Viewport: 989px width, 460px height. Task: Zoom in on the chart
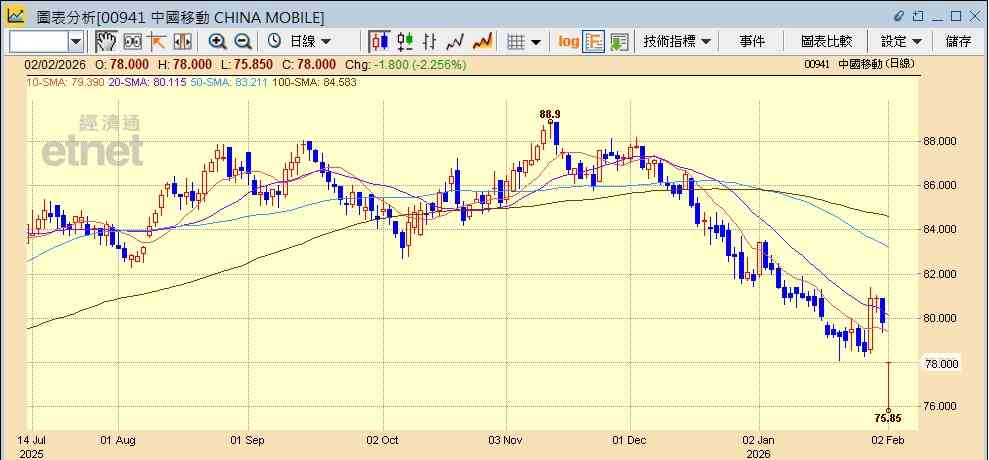[x=218, y=42]
